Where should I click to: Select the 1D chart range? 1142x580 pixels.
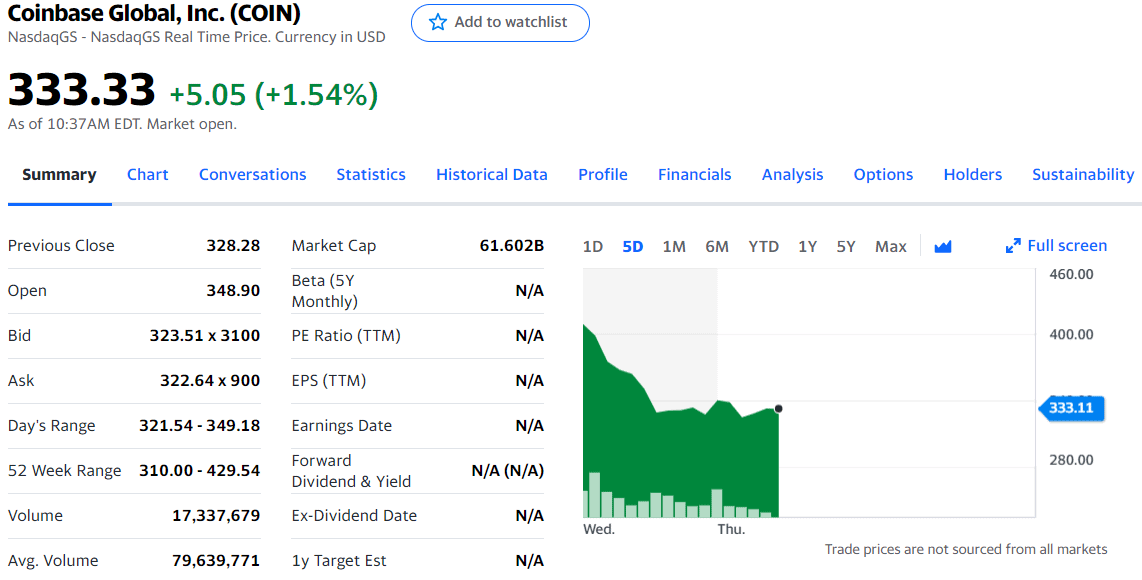593,246
